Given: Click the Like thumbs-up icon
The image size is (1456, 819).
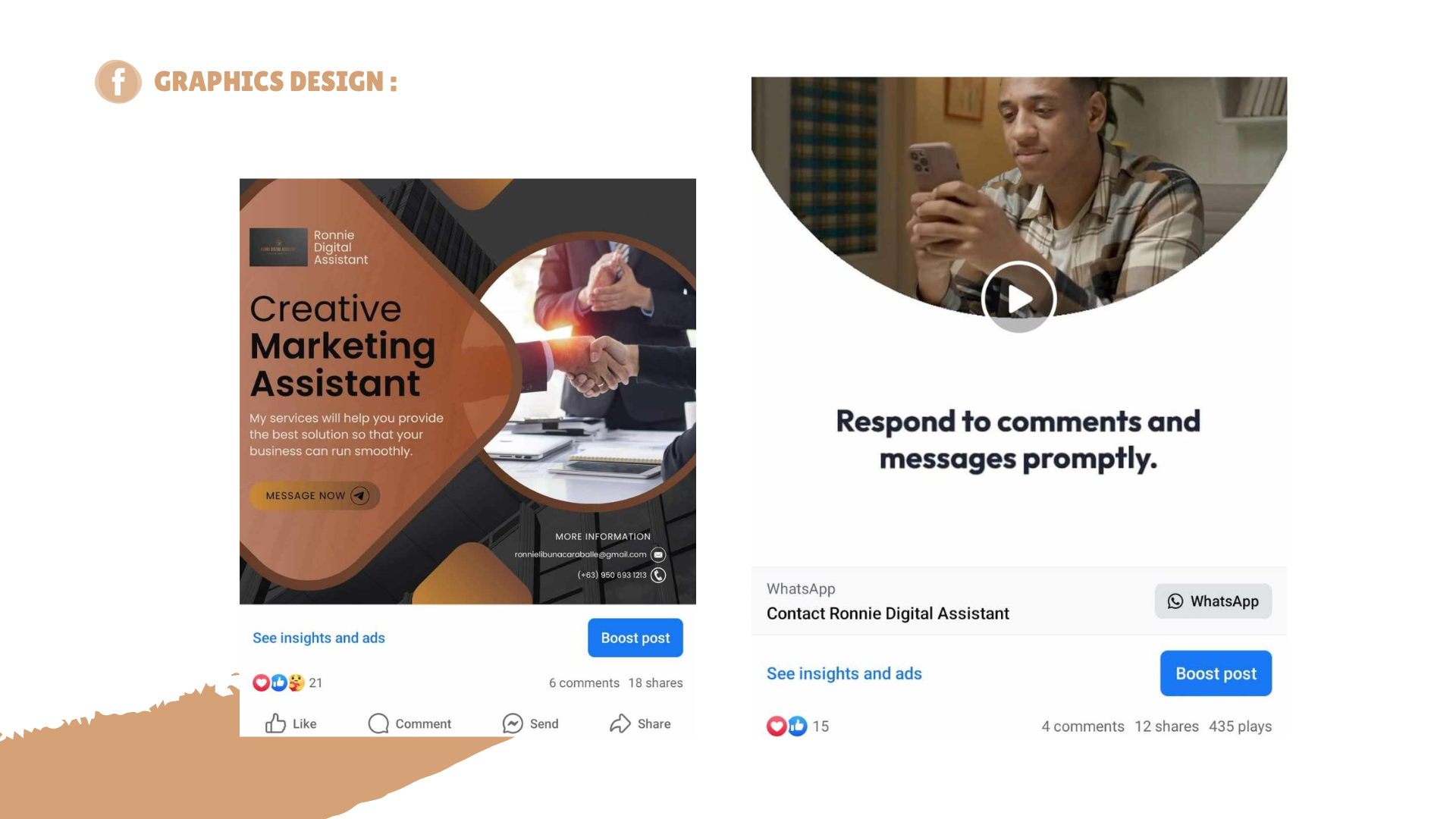Looking at the screenshot, I should pos(275,723).
